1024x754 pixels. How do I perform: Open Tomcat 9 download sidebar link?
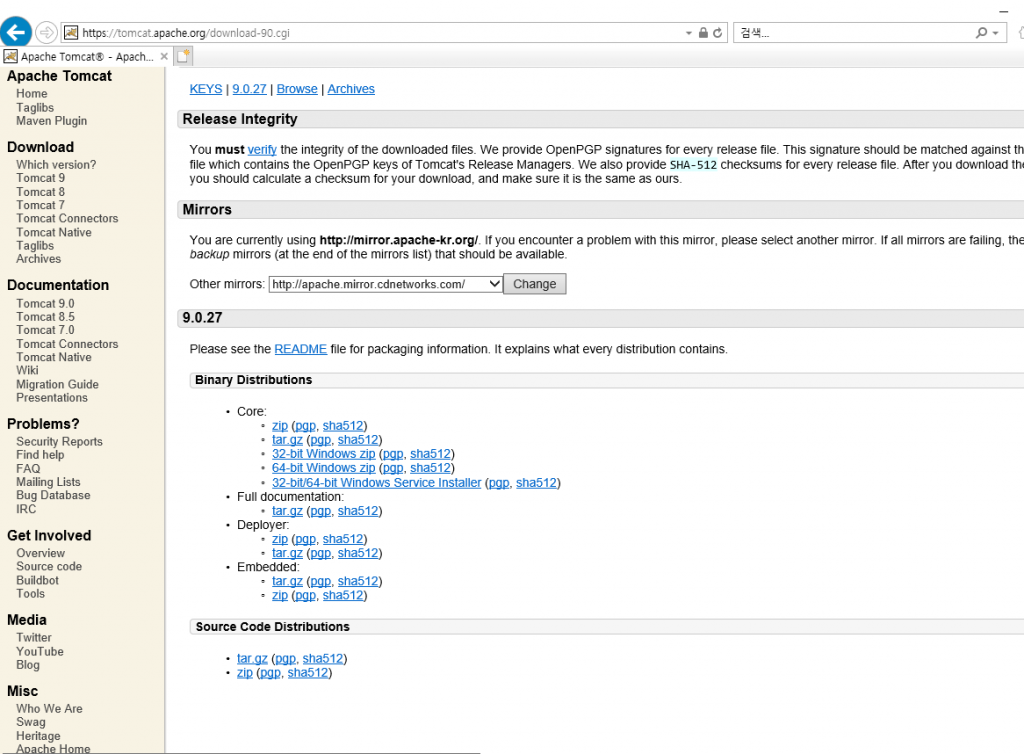(40, 178)
